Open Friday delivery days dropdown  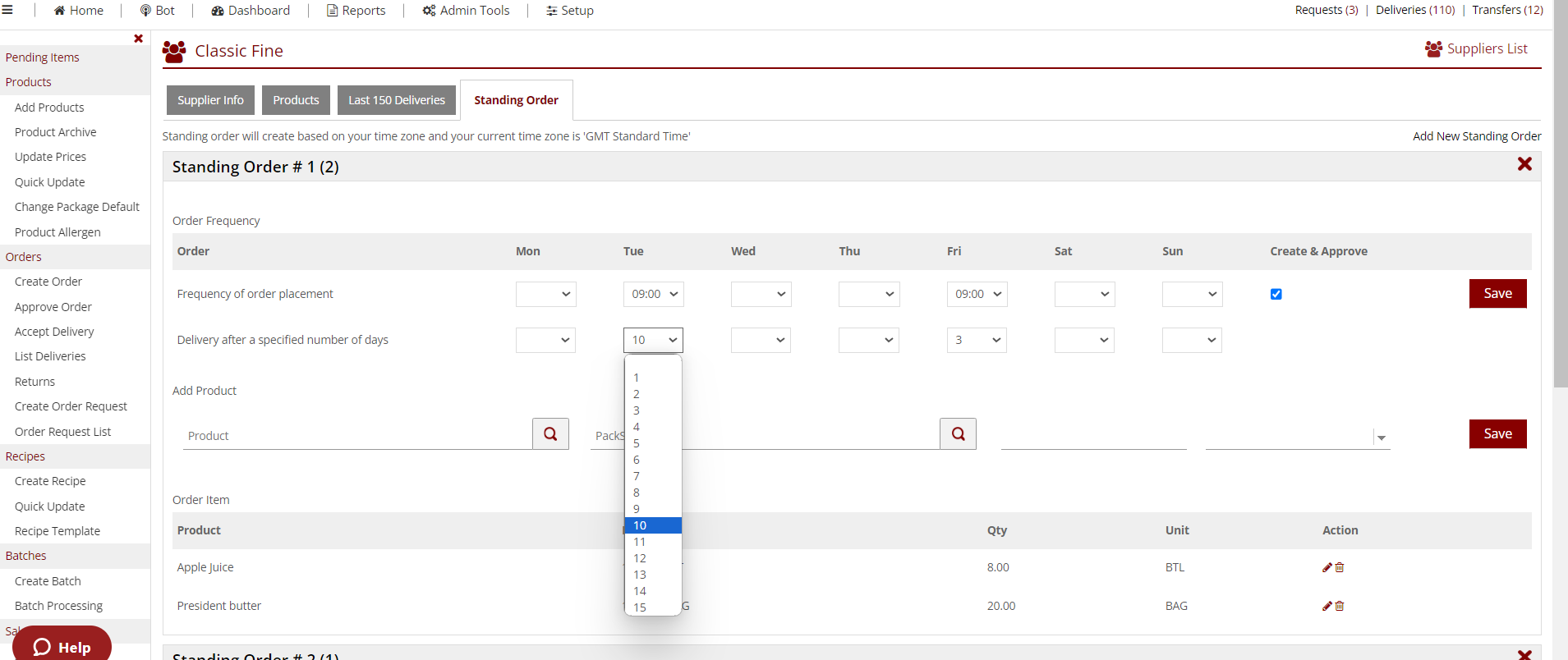(977, 340)
